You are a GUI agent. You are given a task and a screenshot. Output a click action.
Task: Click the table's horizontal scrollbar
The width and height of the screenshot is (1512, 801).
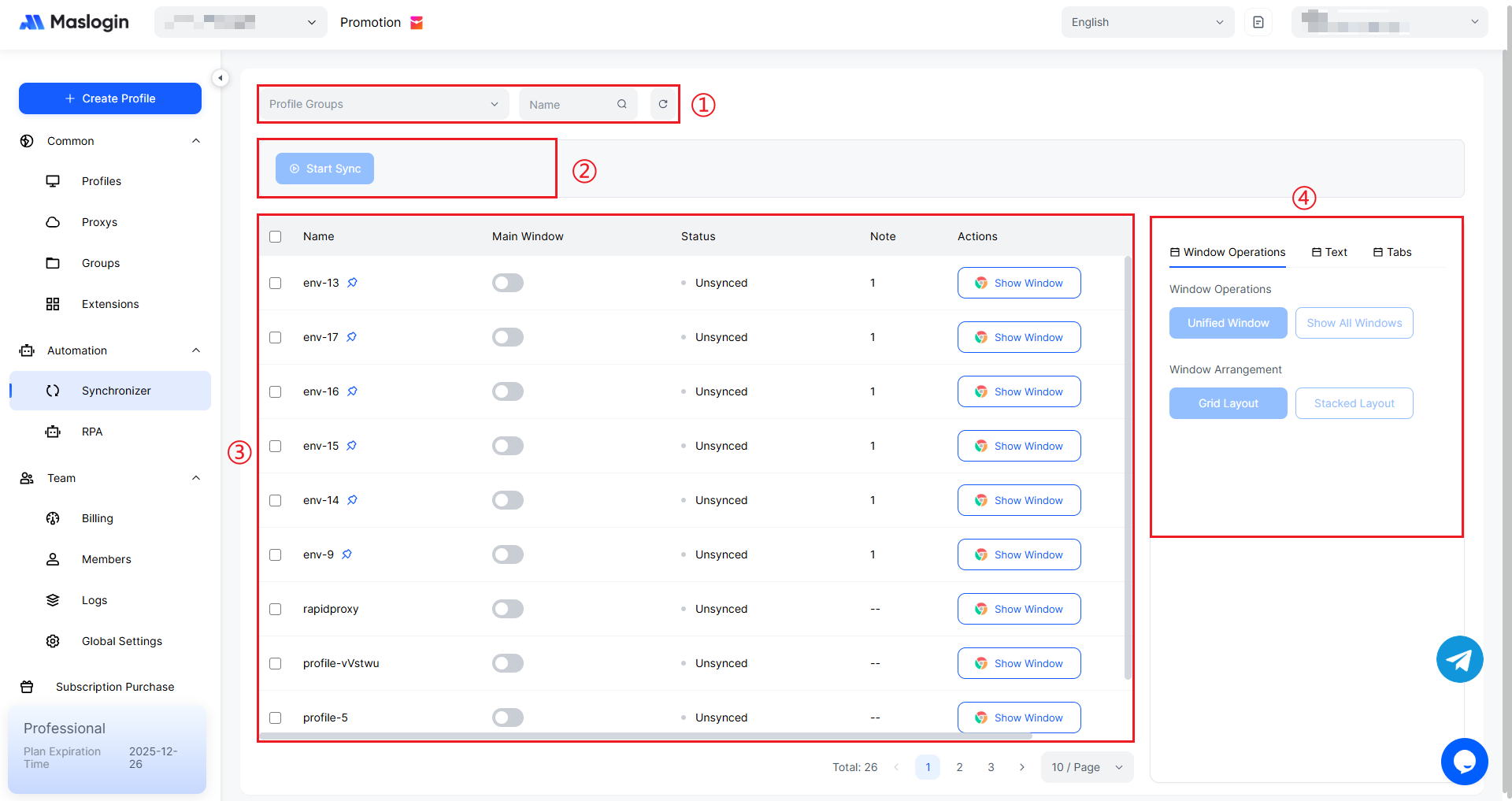pos(646,736)
